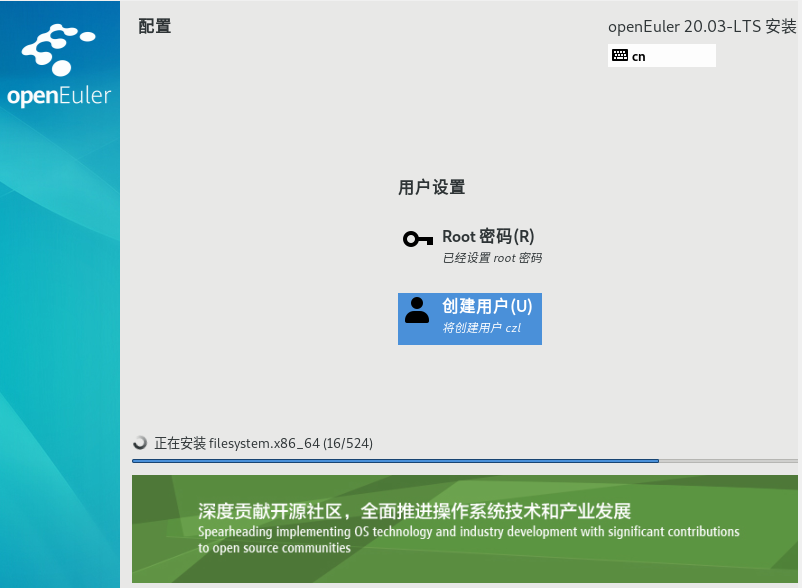The height and width of the screenshot is (588, 802).
Task: Click the green promotional banner
Action: point(464,529)
